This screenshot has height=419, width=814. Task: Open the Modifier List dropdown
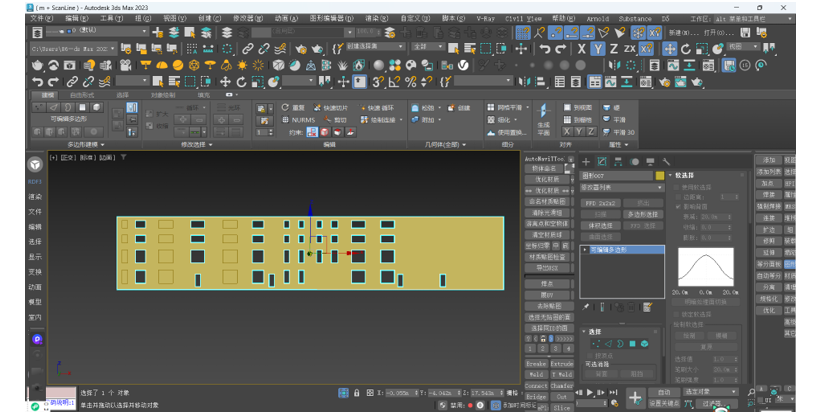621,188
